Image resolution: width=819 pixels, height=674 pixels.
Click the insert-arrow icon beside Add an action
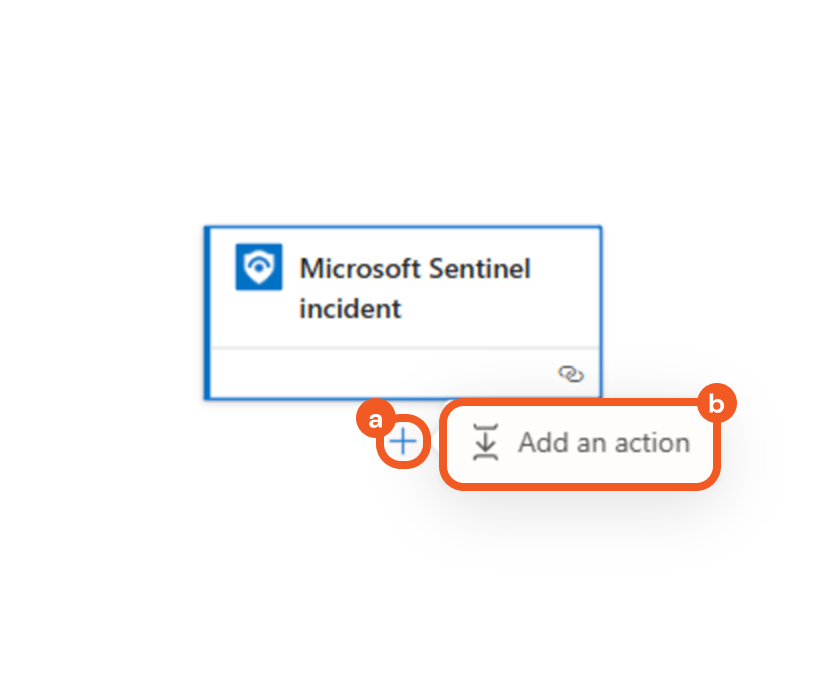click(x=485, y=442)
